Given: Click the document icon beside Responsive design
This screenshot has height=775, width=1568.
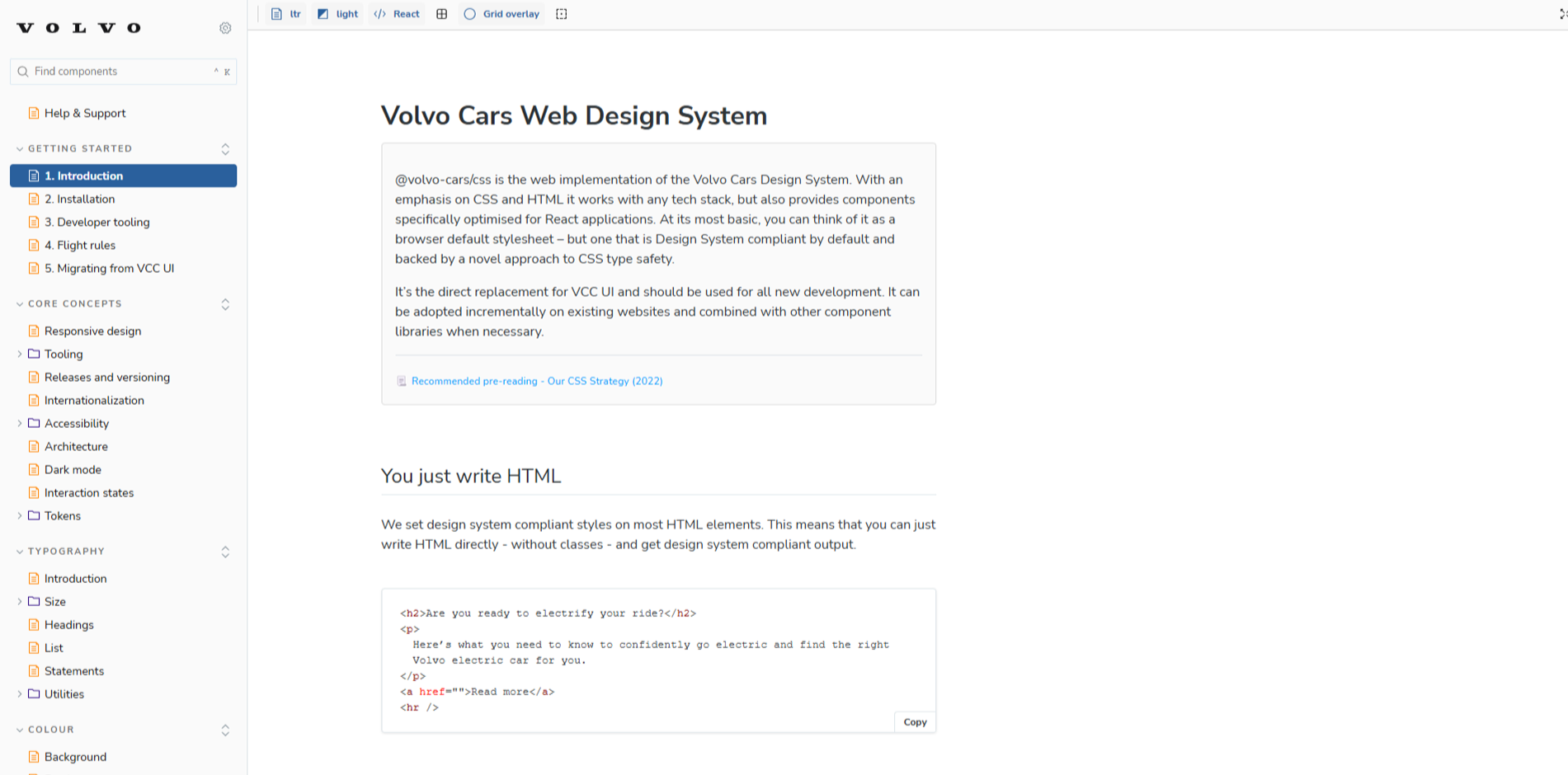Looking at the screenshot, I should click(34, 331).
